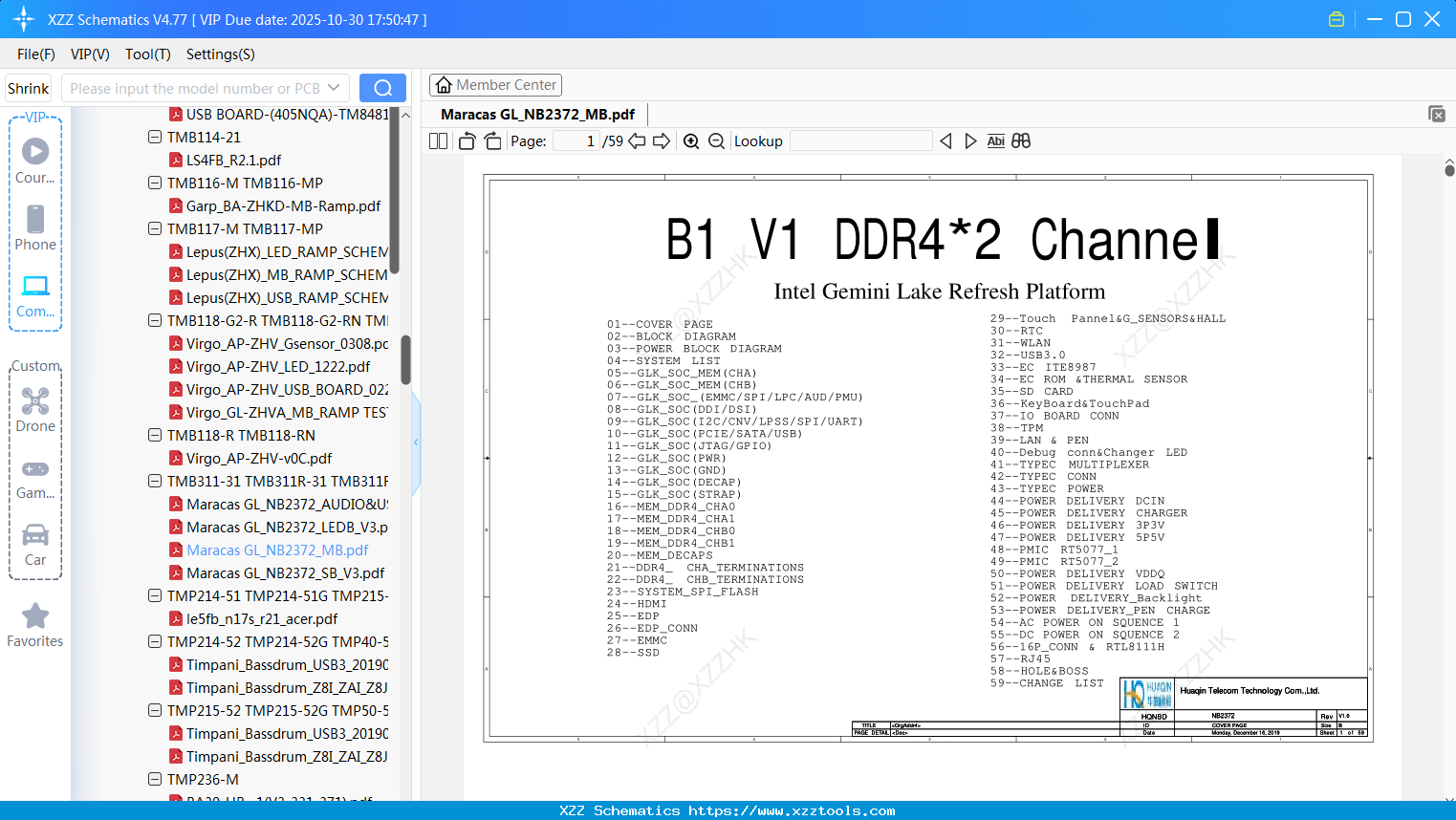Rotate the page clockwise
The width and height of the screenshot is (1456, 820).
[x=493, y=141]
